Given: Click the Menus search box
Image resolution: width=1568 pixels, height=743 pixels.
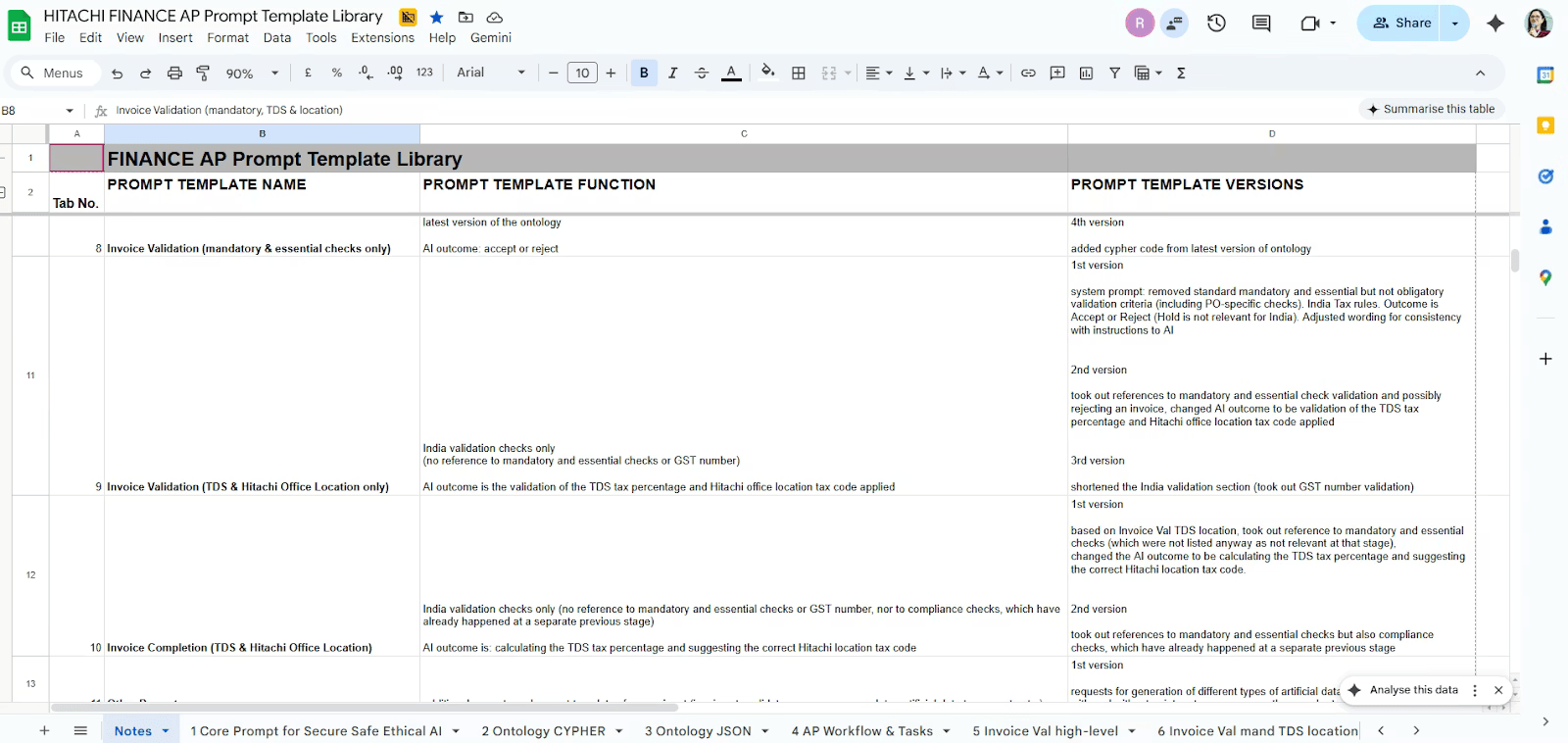Looking at the screenshot, I should [x=54, y=73].
